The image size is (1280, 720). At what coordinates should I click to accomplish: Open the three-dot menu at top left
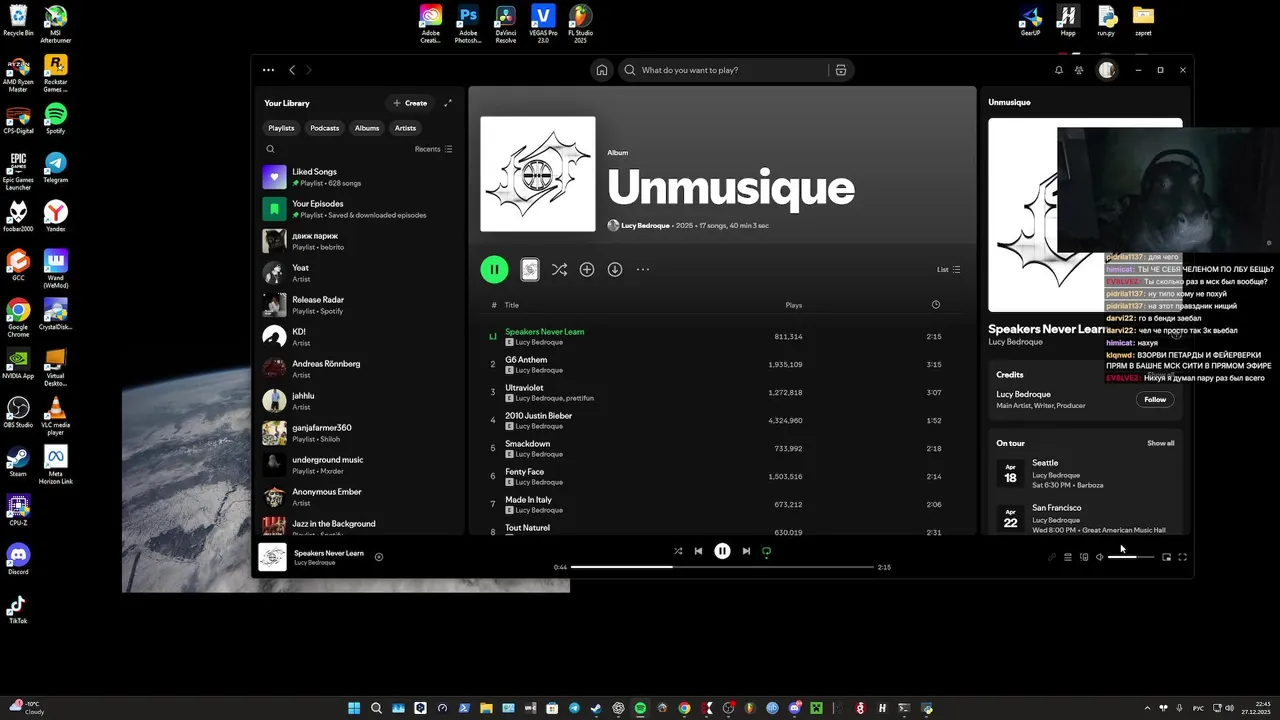[x=268, y=70]
